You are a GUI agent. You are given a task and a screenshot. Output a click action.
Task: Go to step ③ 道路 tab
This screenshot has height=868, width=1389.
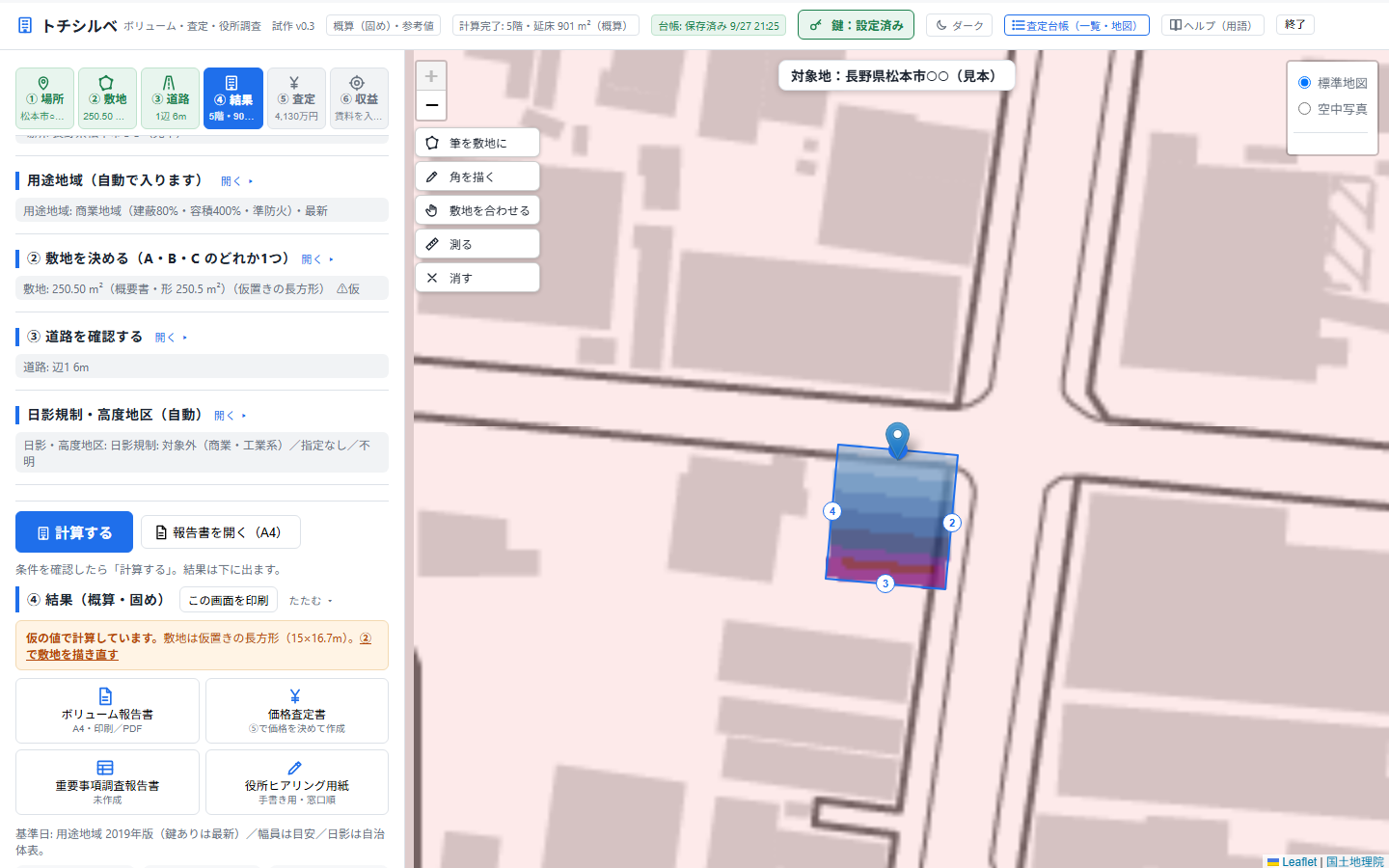(170, 98)
